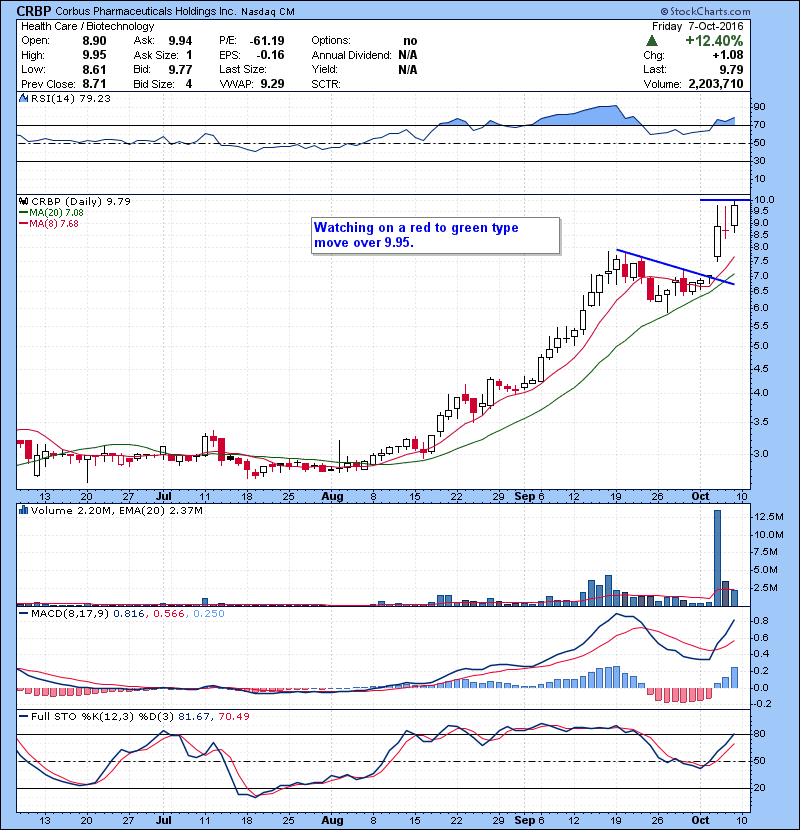Click the Volume 2.20M, EMA(20) 2.37M label
The width and height of the screenshot is (800, 830).
(x=116, y=510)
